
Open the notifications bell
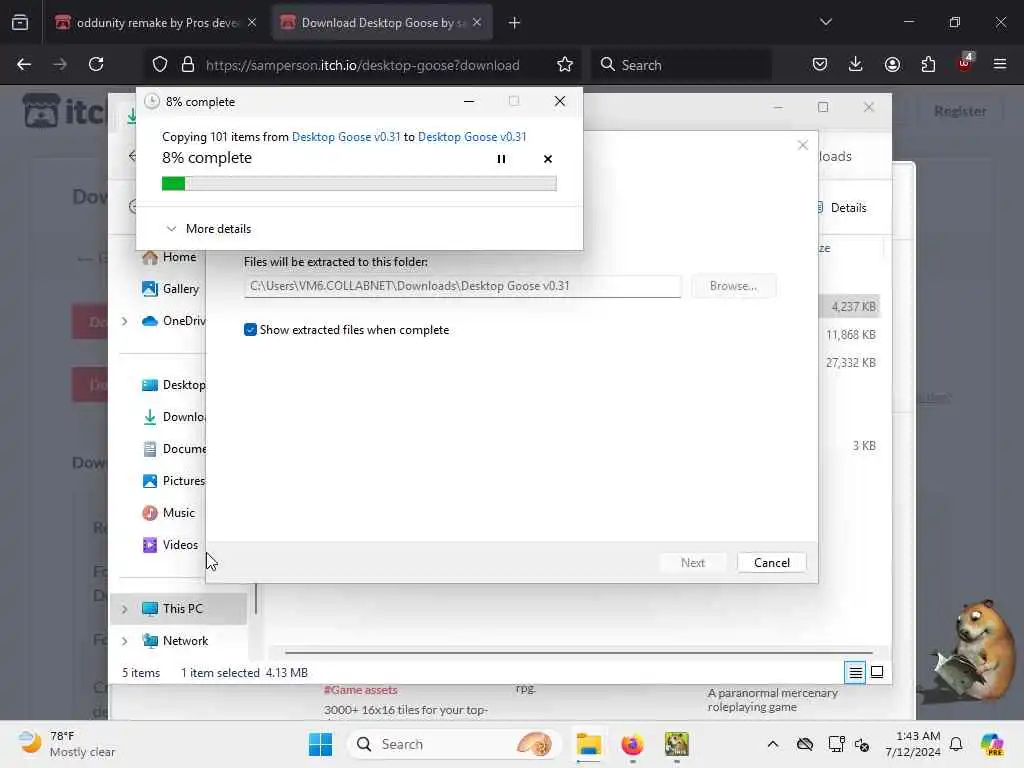pos(956,744)
